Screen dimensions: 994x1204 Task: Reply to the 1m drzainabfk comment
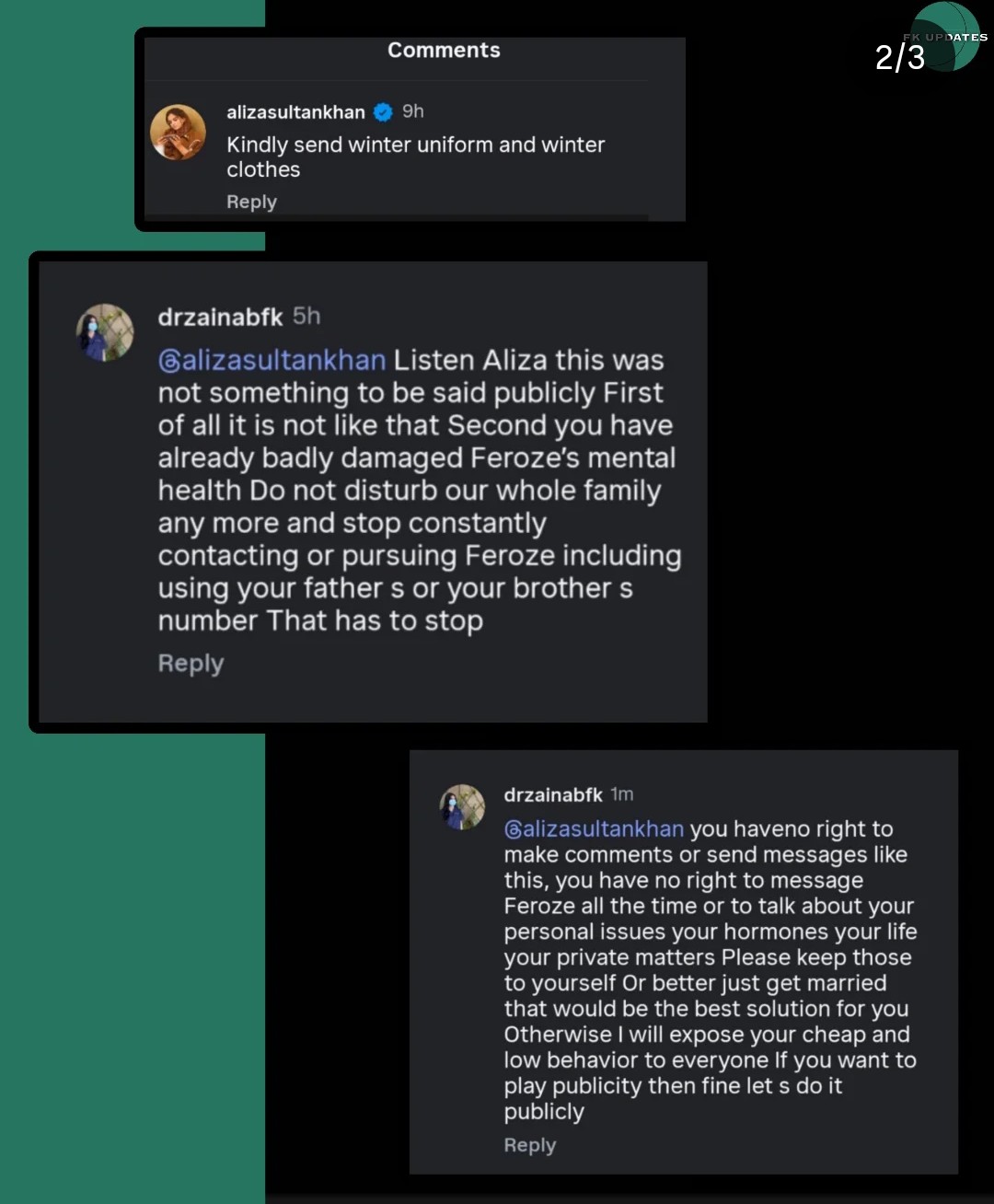(x=529, y=1145)
